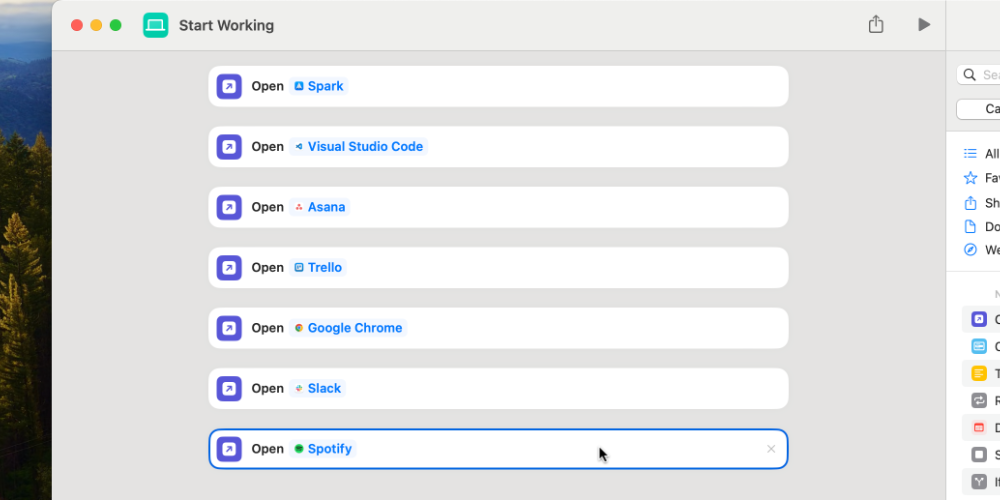Open Web category compass icon
The image size is (1000, 500).
[x=970, y=249]
